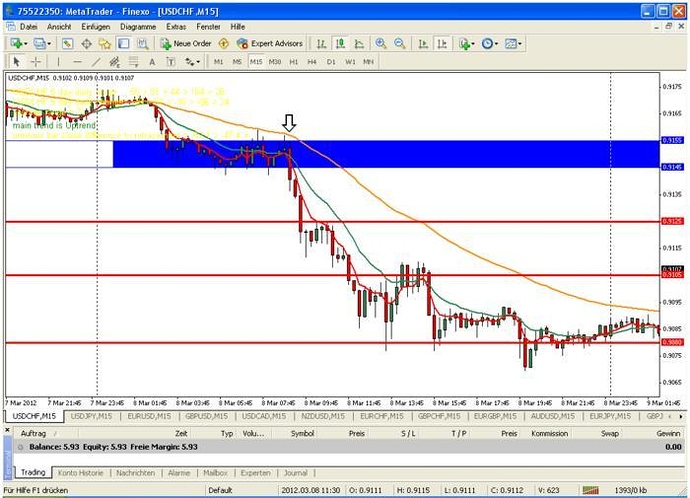
Task: Open the Hilfe menu
Action: click(x=238, y=27)
